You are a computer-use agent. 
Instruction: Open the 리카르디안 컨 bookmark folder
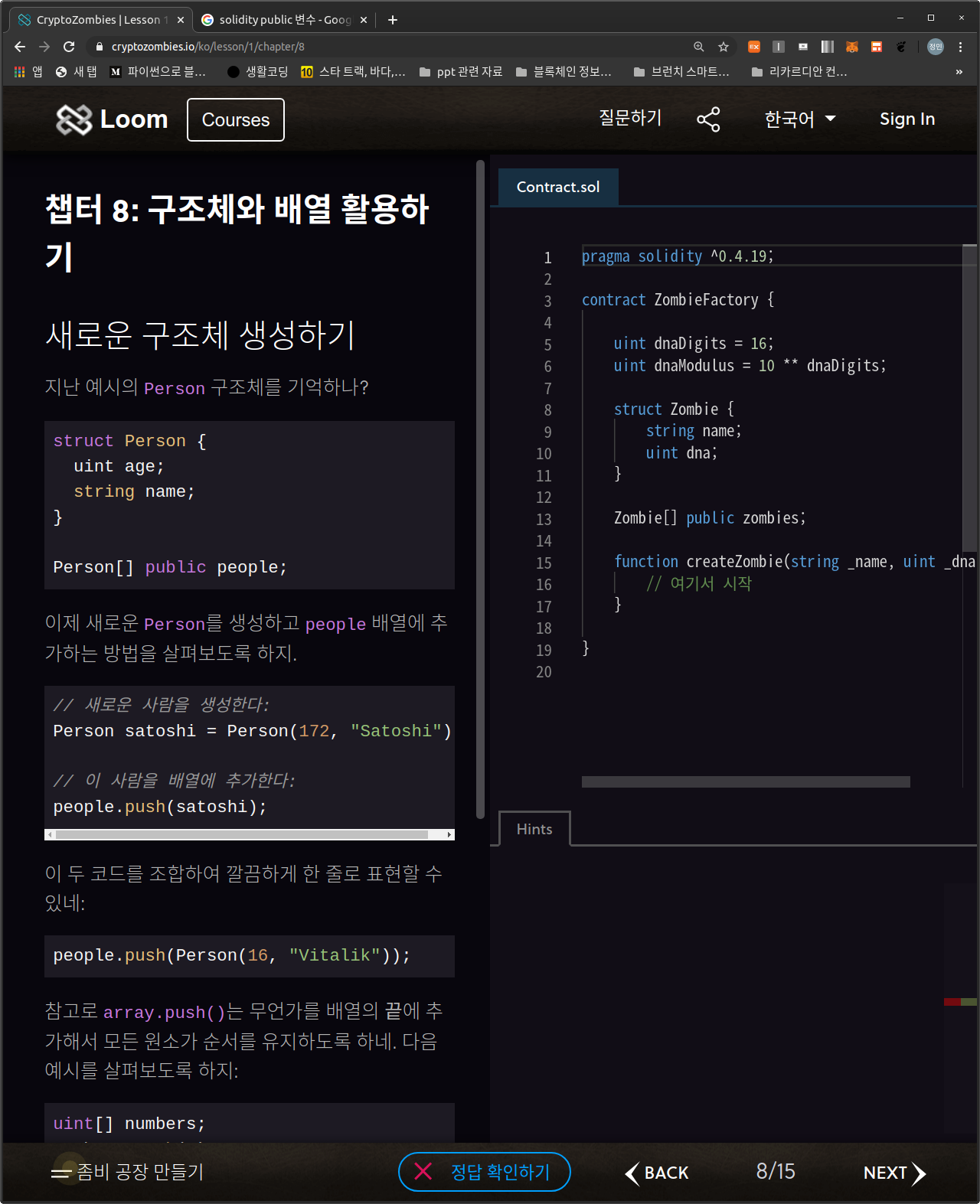click(799, 72)
